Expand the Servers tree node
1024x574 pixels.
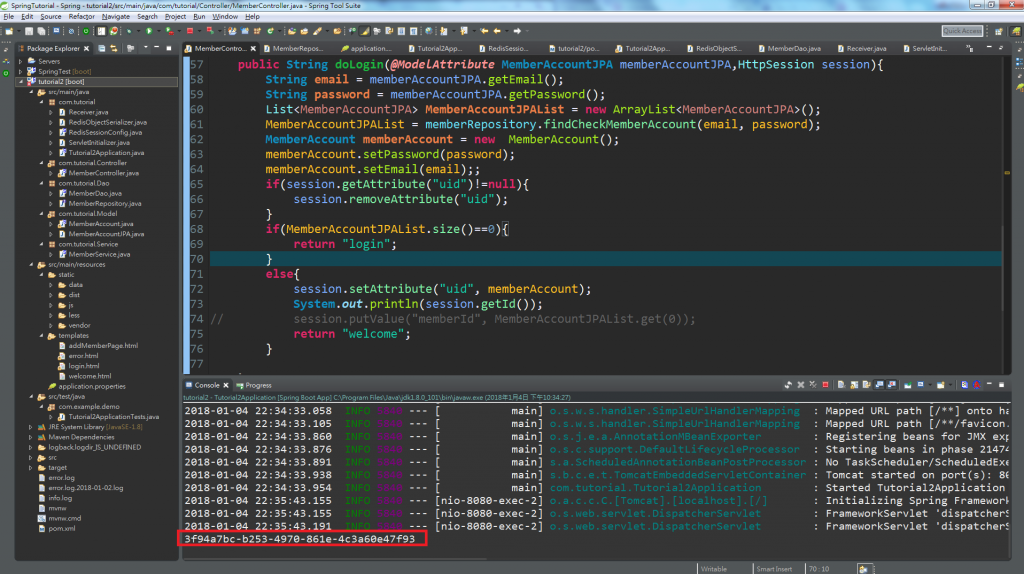click(x=21, y=61)
